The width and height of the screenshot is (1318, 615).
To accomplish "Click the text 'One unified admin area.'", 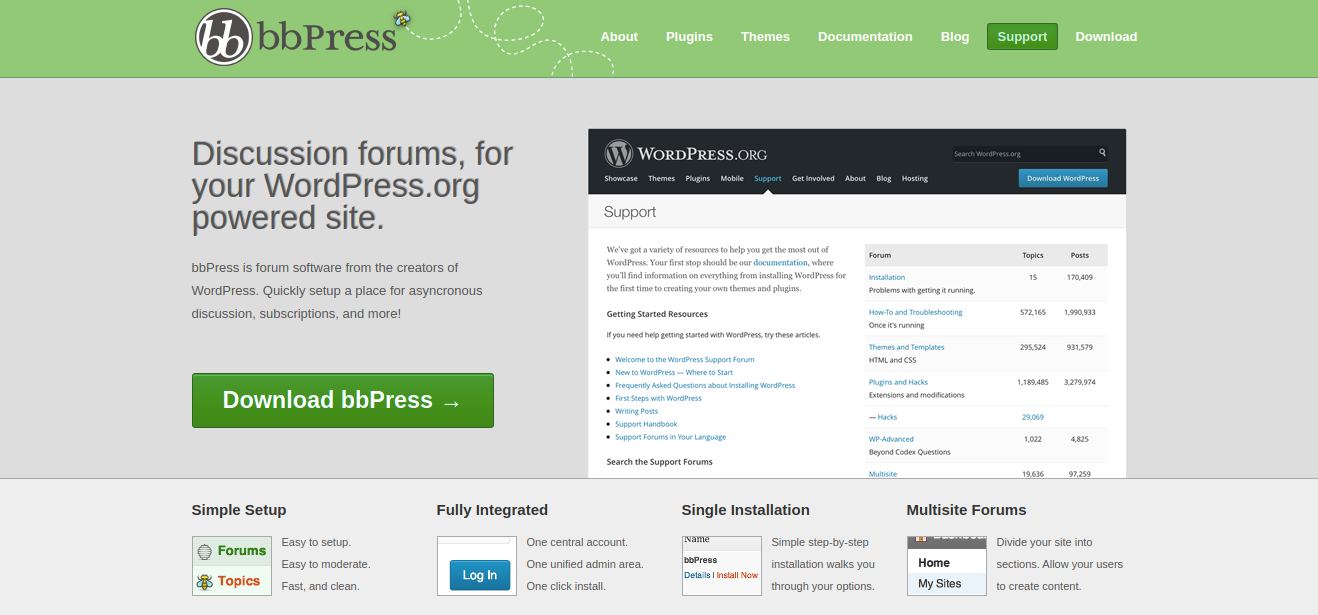I will 585,564.
